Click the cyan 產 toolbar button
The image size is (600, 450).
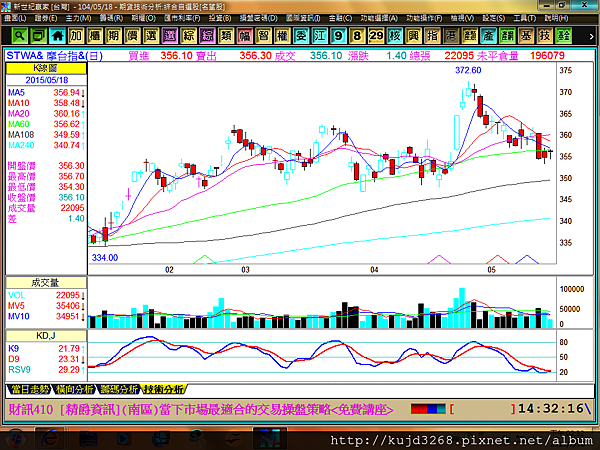click(489, 36)
